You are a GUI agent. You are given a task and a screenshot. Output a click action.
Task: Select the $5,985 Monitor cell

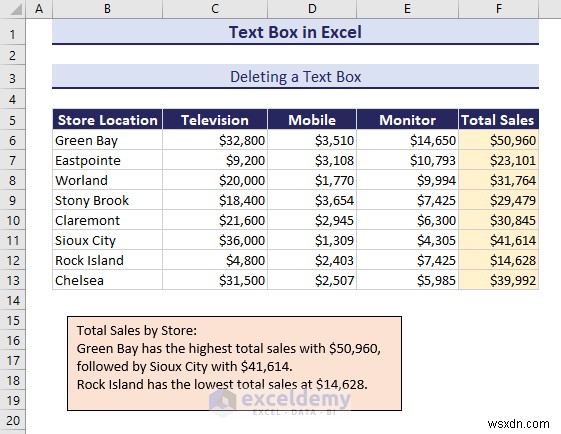[407, 280]
